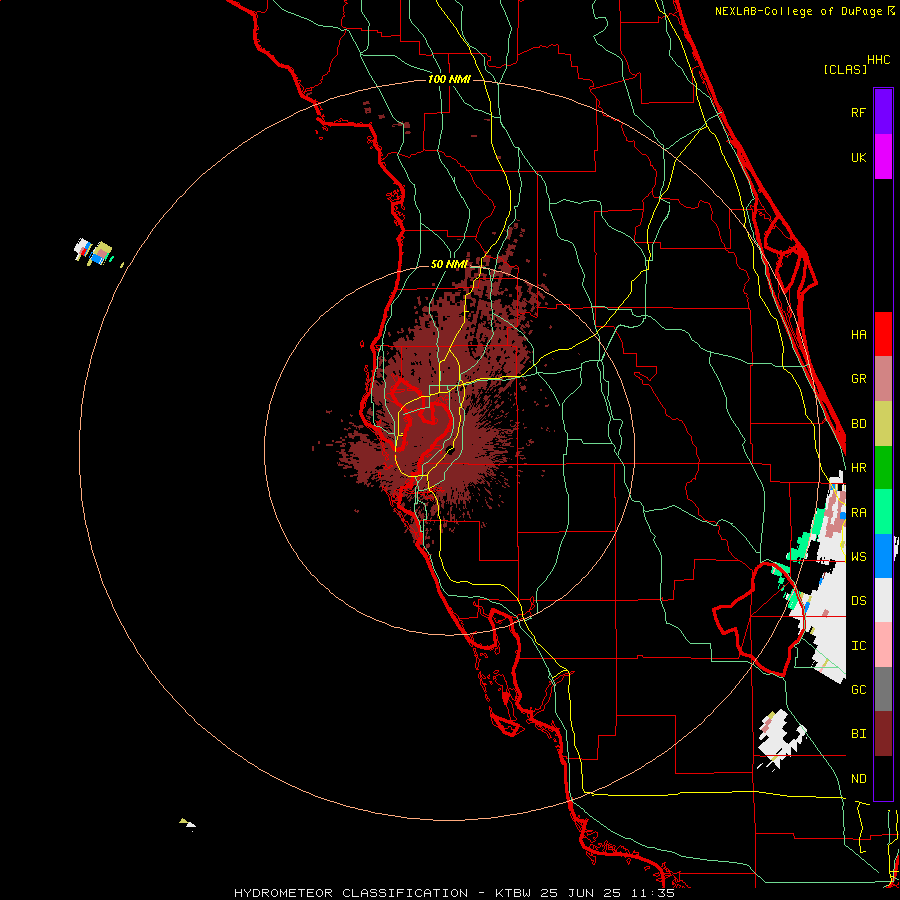Click the WS legend label

pyautogui.click(x=858, y=556)
